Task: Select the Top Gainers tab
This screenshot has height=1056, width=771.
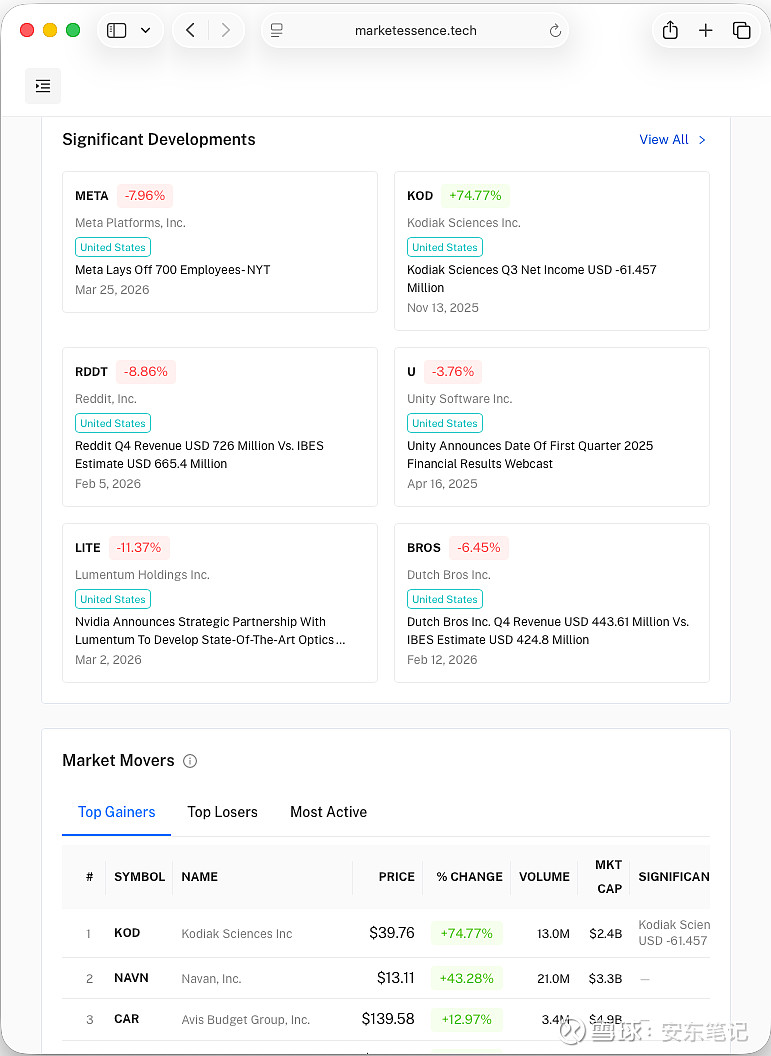Action: [x=116, y=812]
